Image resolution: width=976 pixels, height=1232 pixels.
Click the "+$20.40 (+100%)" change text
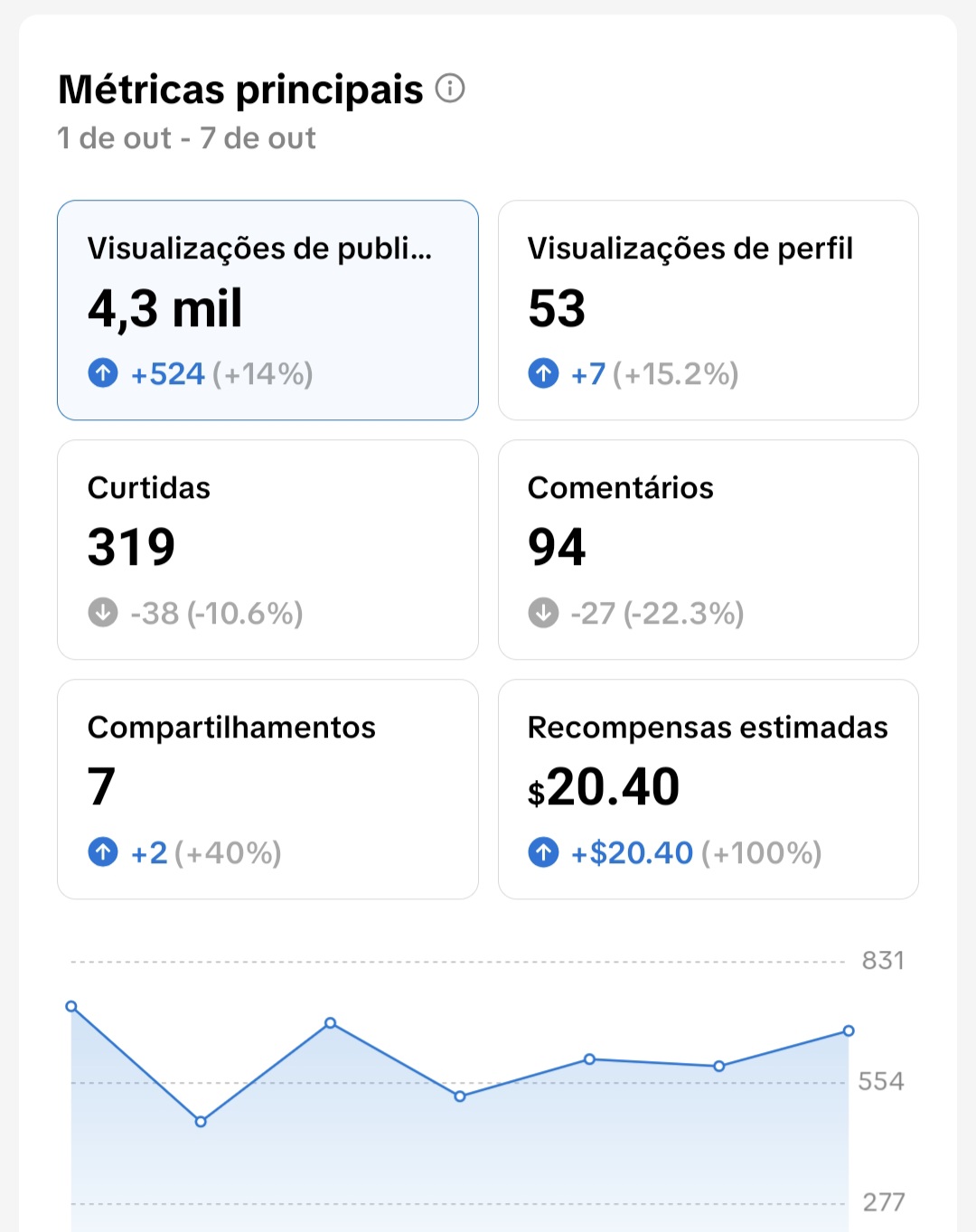(697, 852)
